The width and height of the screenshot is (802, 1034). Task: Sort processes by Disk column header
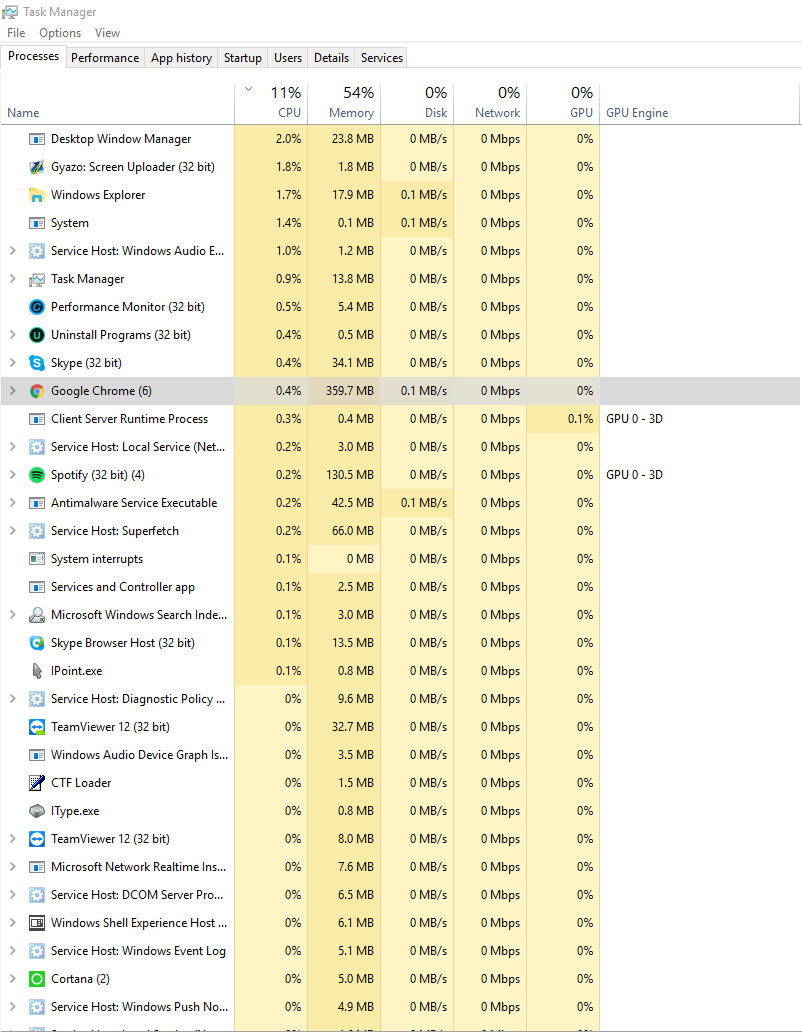point(417,104)
